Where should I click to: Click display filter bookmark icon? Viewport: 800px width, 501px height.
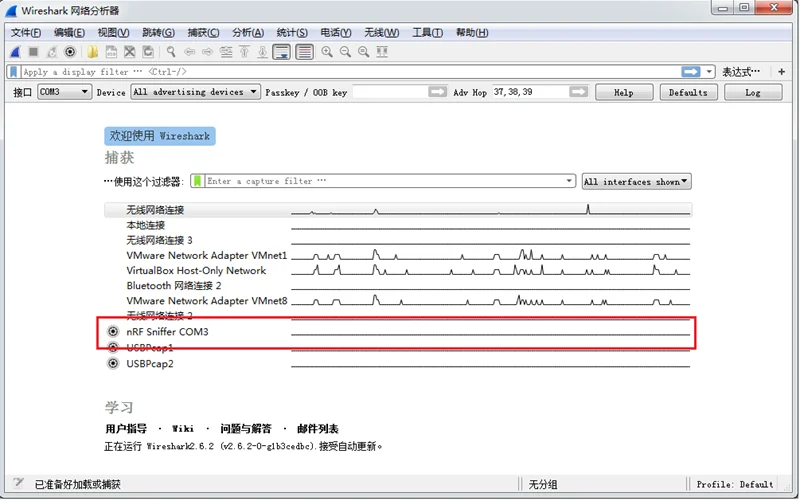pyautogui.click(x=14, y=72)
